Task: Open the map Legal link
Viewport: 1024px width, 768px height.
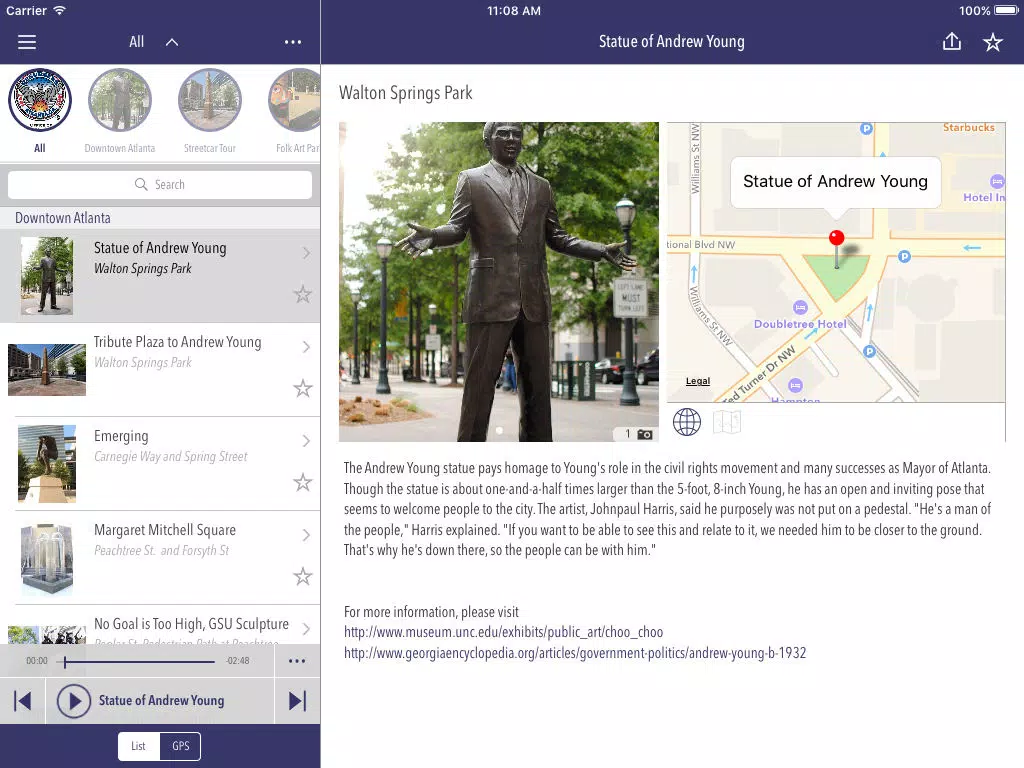Action: (x=697, y=381)
